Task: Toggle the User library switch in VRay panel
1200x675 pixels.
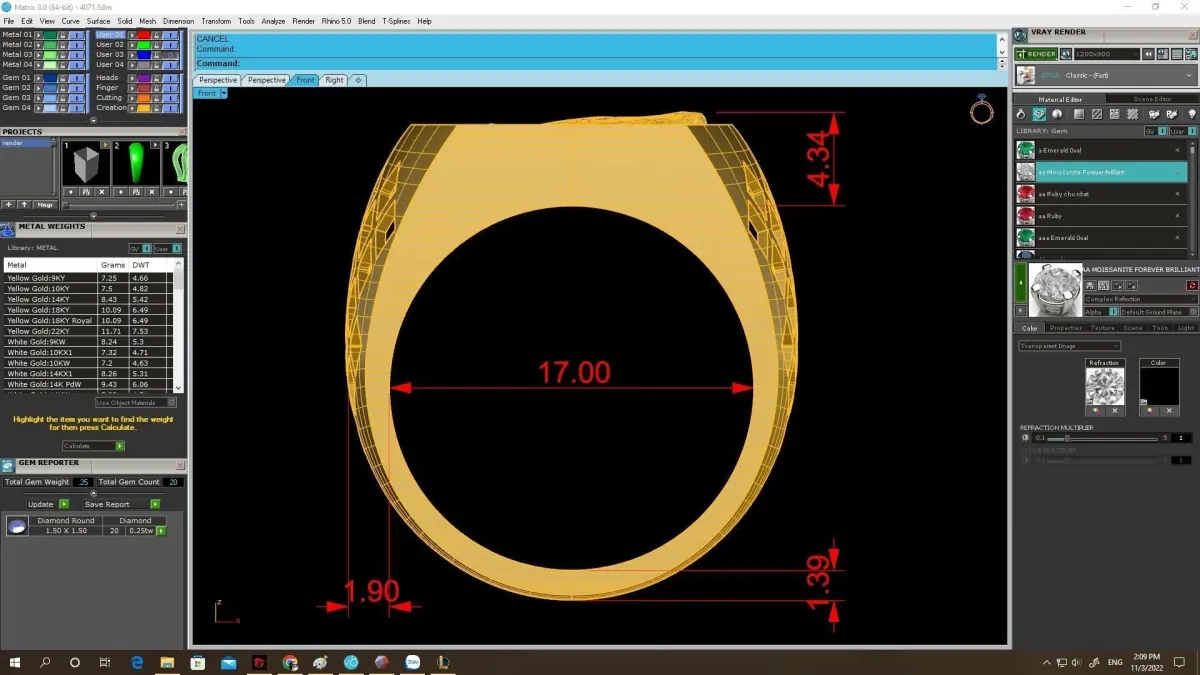Action: (x=1183, y=131)
